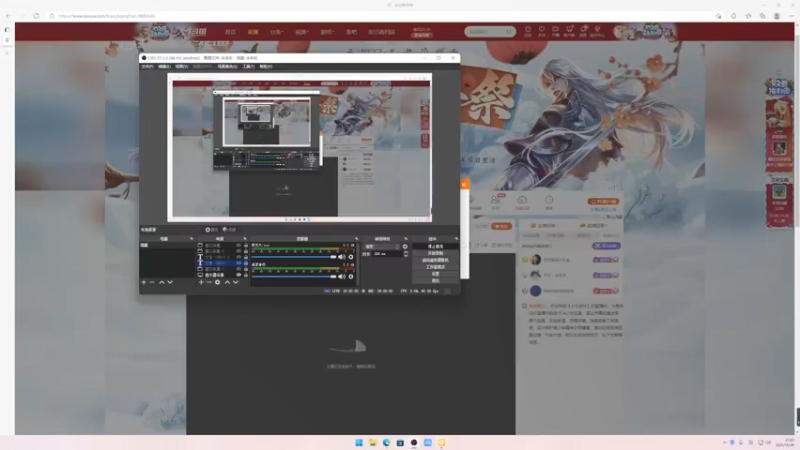This screenshot has width=800, height=450.
Task: Open the history clock icon in site header
Action: tap(528, 31)
